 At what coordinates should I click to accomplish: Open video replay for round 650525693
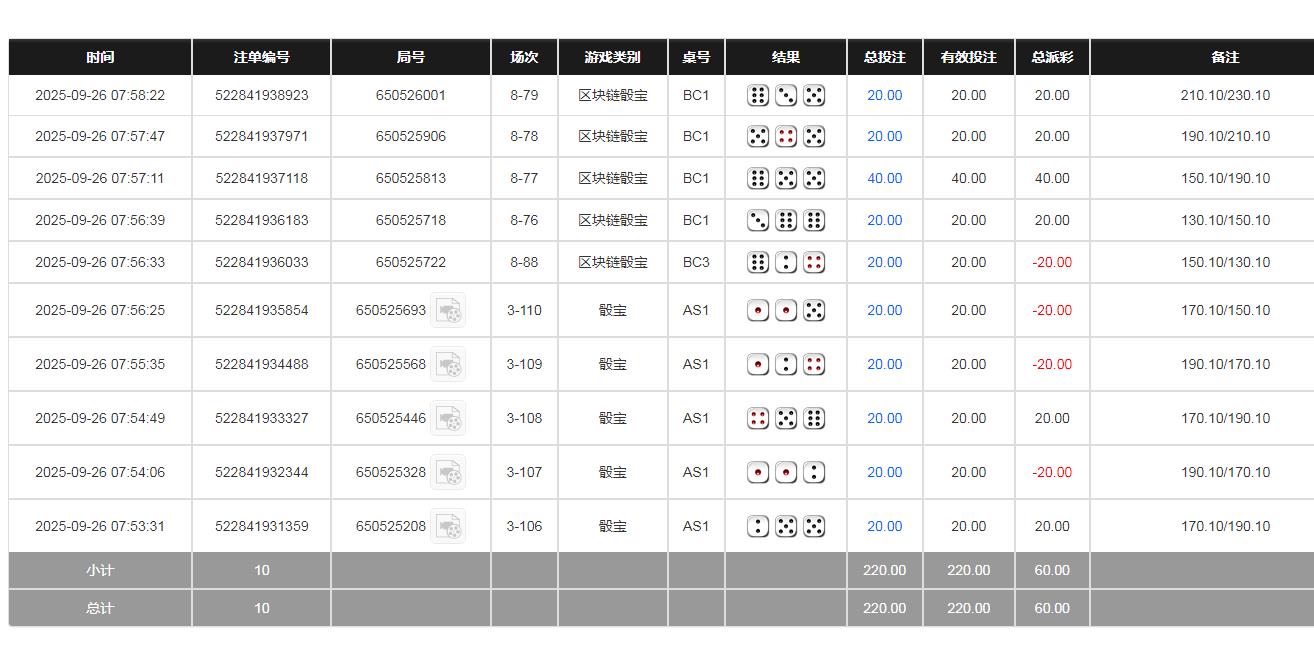[448, 311]
